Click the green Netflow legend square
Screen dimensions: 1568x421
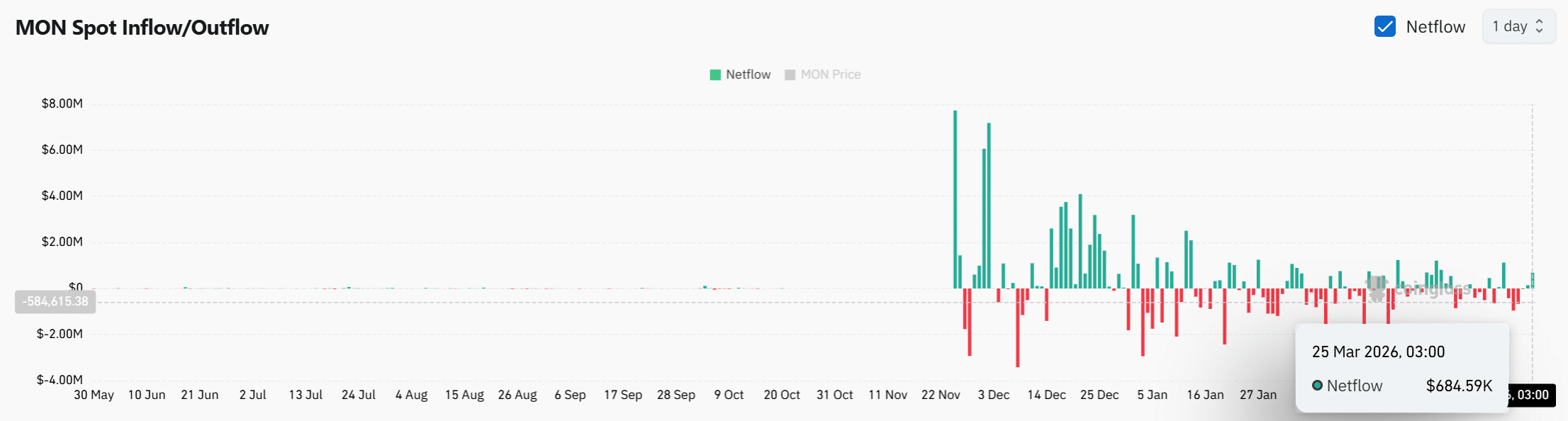tap(715, 75)
